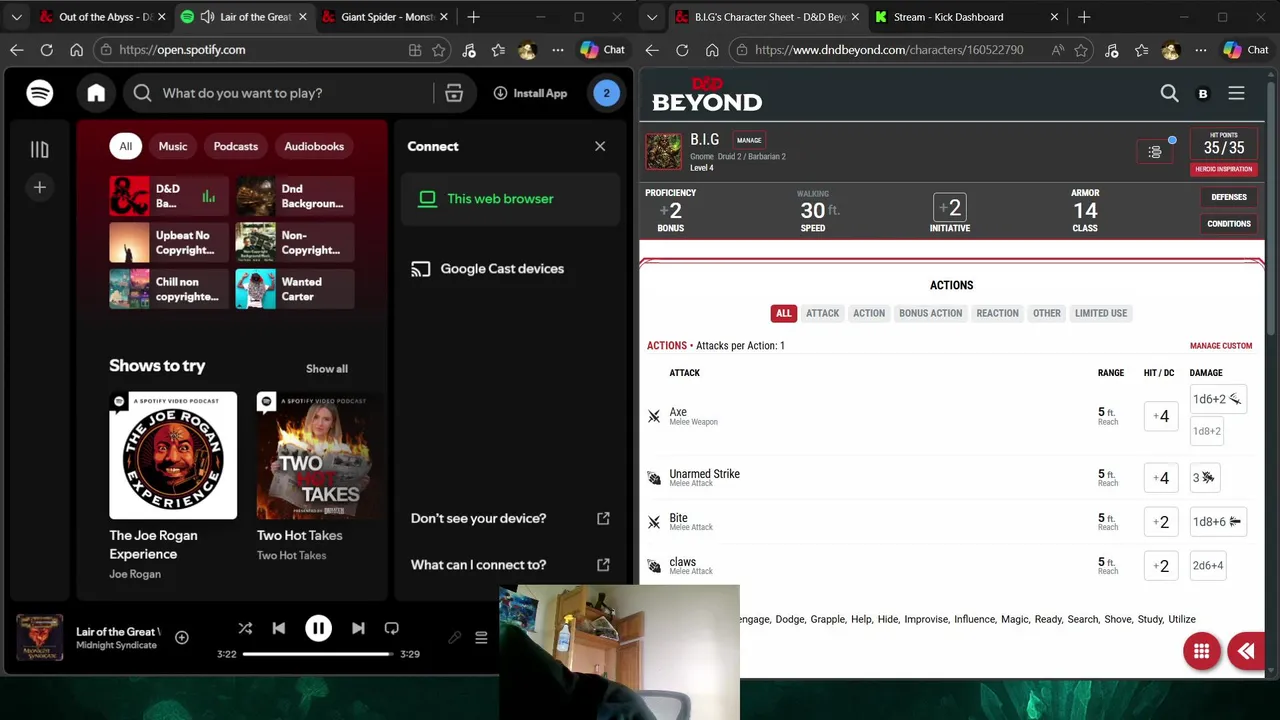The image size is (1280, 720).
Task: Click the Unarmed Strike attack icon
Action: click(x=654, y=478)
